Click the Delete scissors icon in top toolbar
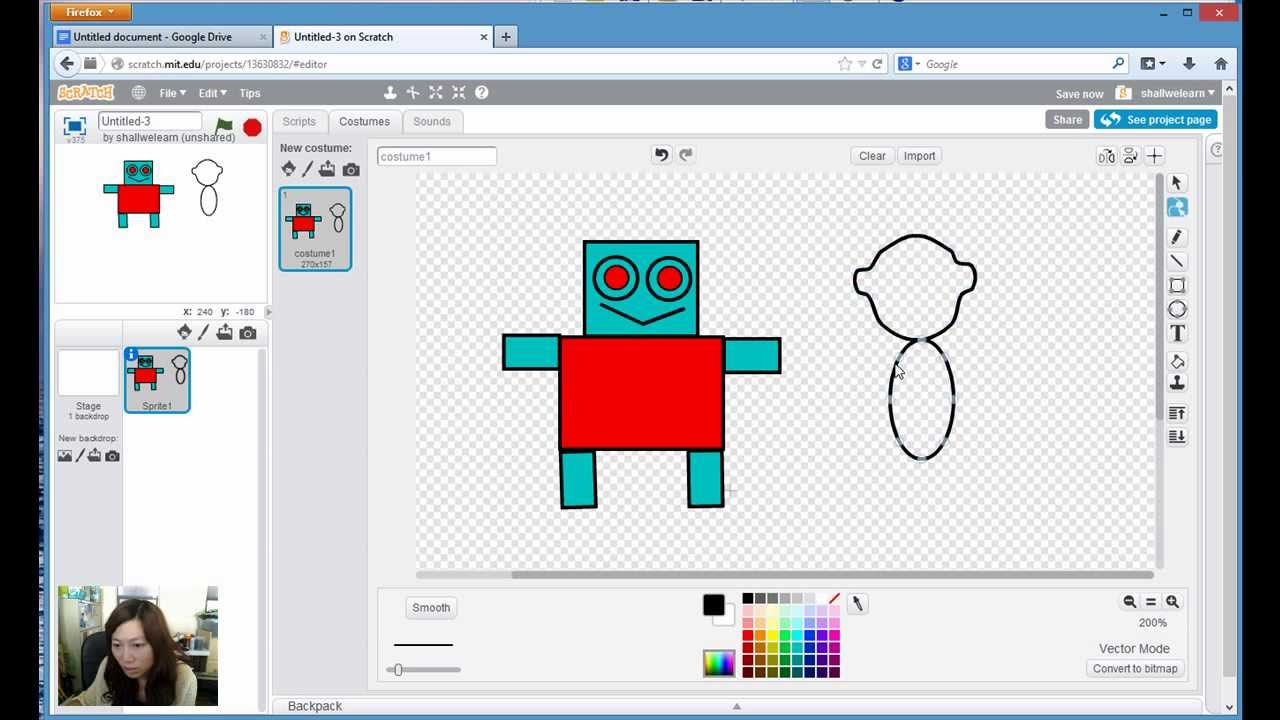 413,92
